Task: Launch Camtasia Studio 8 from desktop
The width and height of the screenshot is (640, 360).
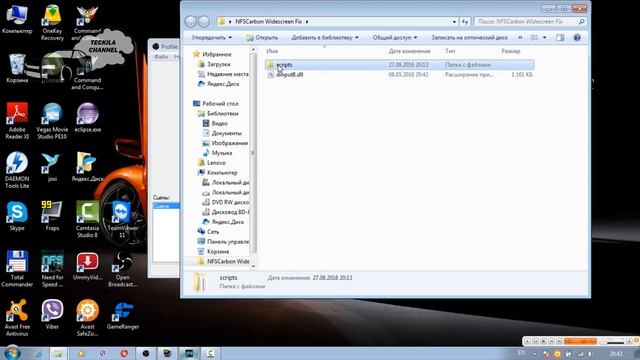Action: 87,219
